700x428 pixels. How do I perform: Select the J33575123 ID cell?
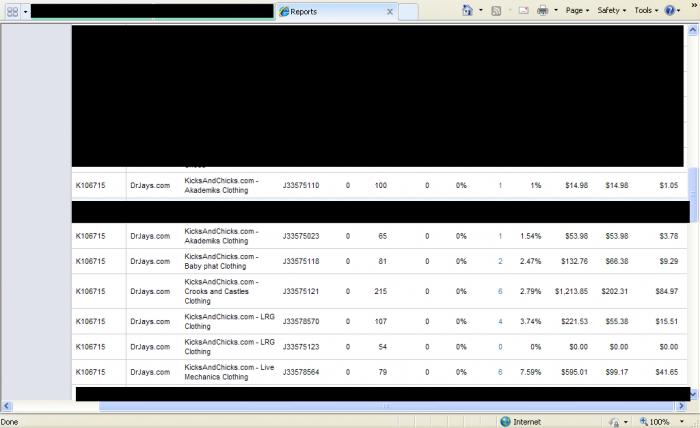pyautogui.click(x=301, y=347)
